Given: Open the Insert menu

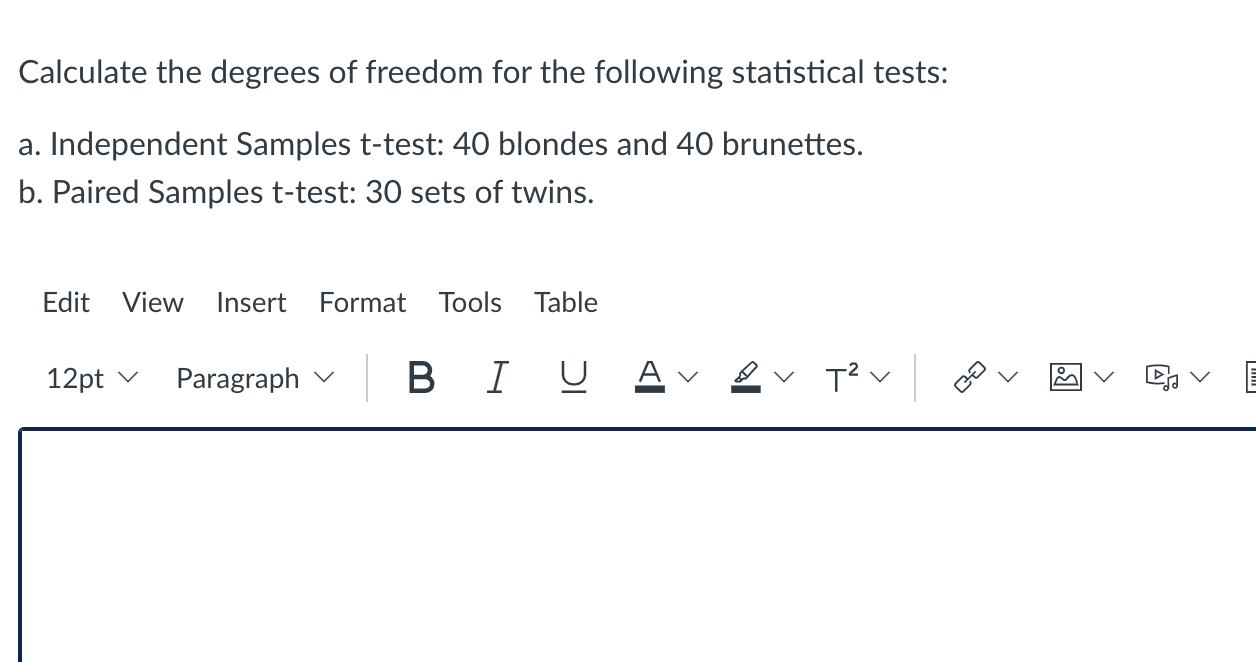Looking at the screenshot, I should pyautogui.click(x=251, y=302).
